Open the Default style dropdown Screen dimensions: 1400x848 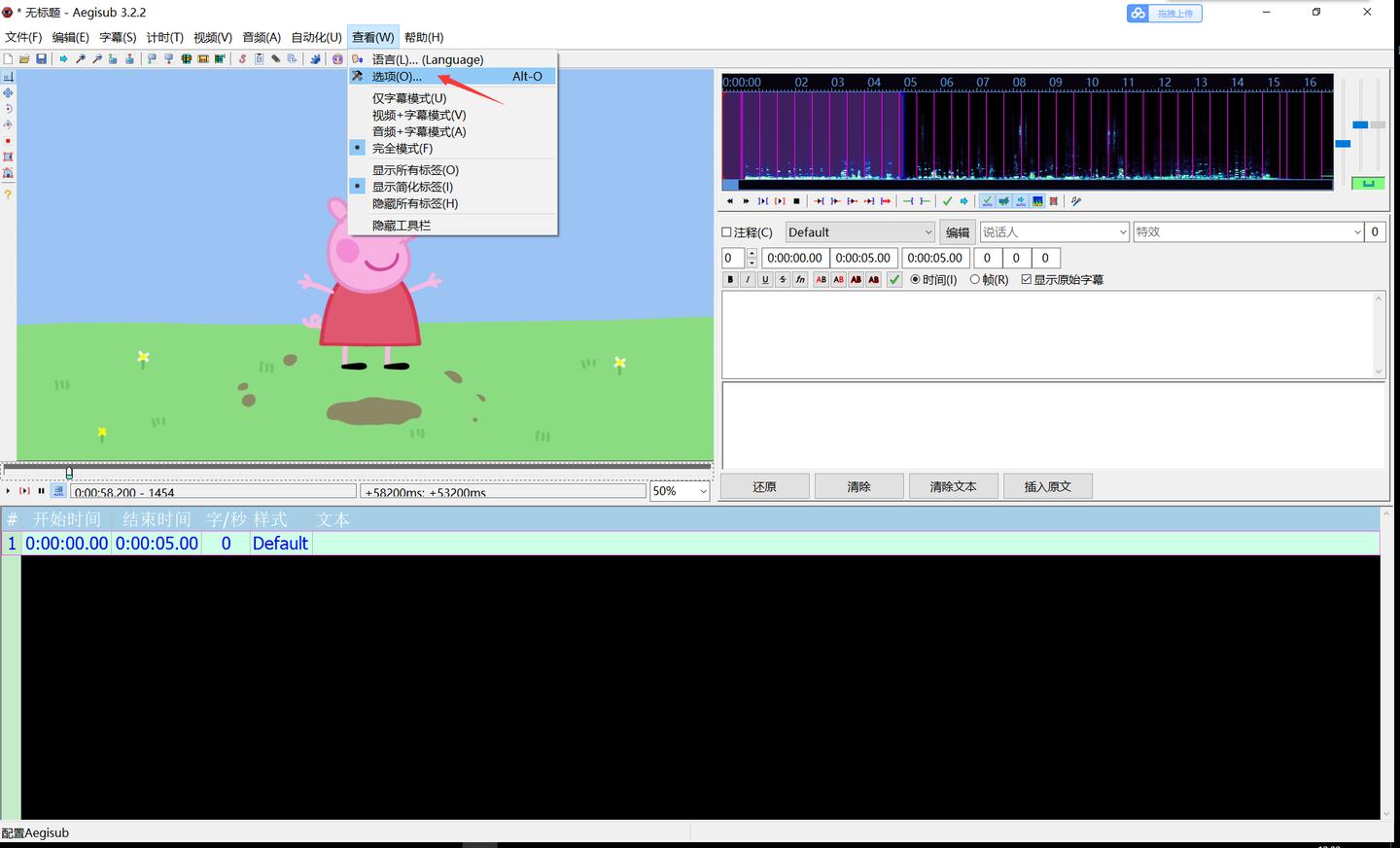tap(859, 232)
